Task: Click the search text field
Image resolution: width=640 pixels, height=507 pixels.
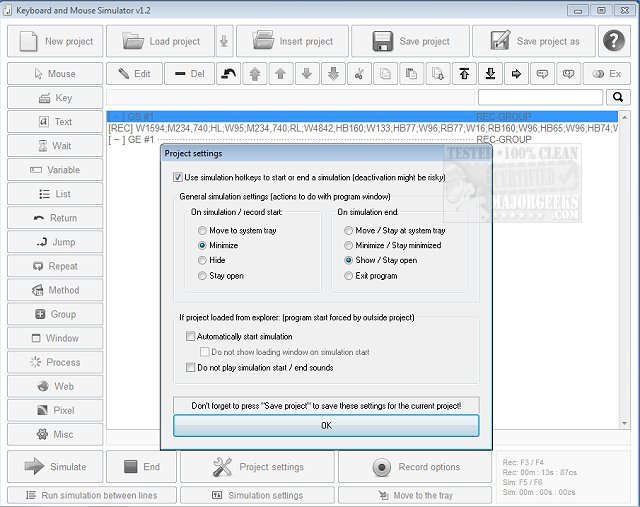Action: (540, 97)
